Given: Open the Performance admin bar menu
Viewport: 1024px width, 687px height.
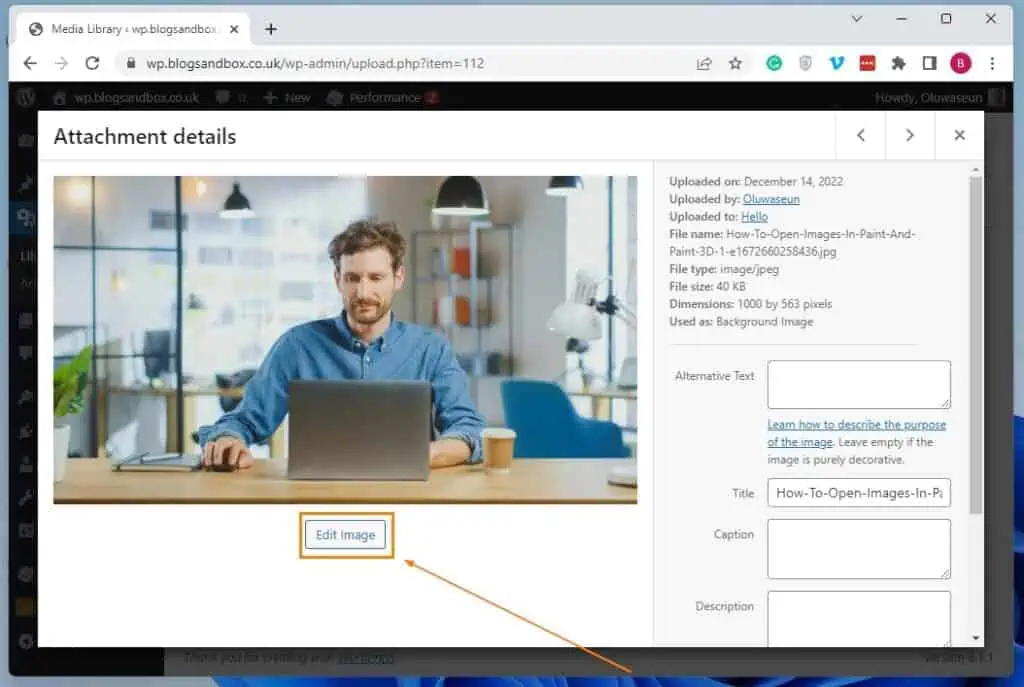Looking at the screenshot, I should coord(382,98).
